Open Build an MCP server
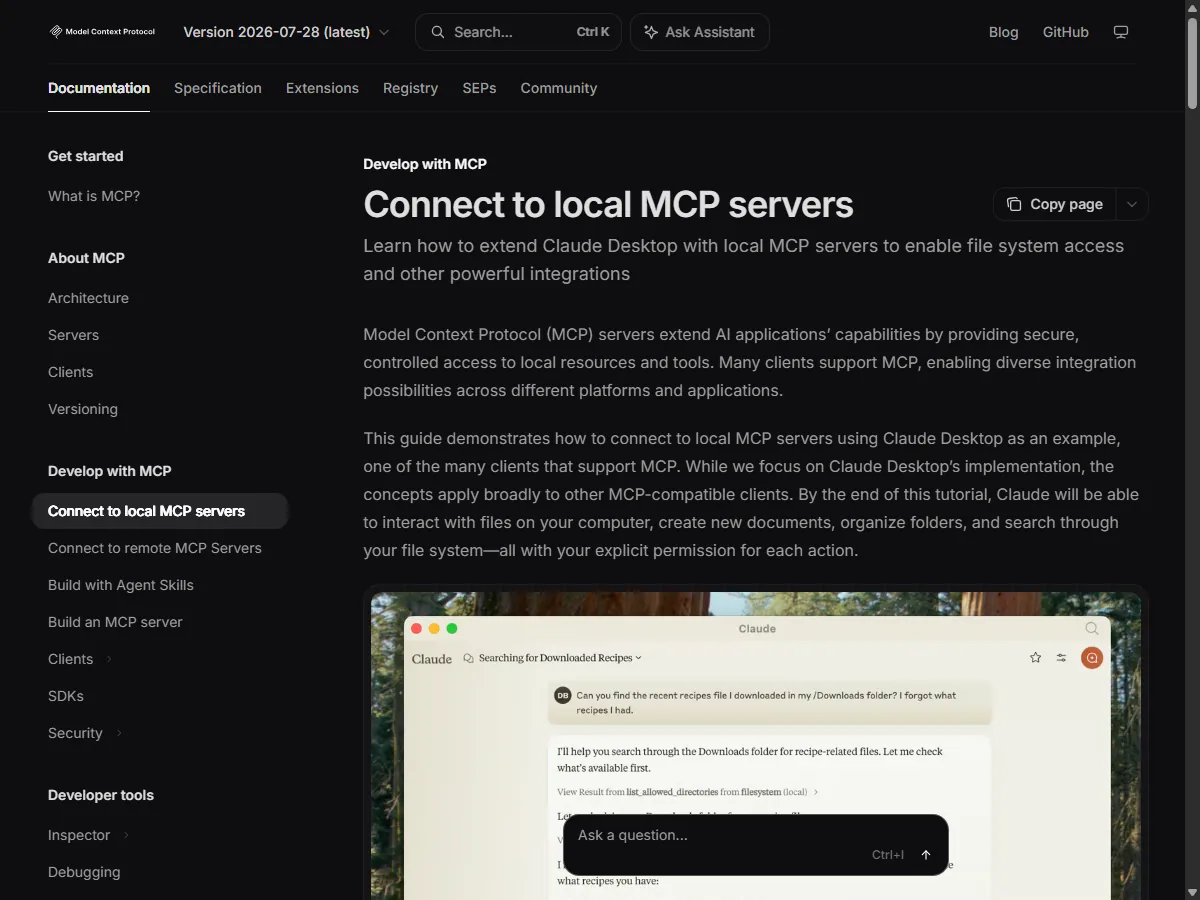 click(x=115, y=622)
